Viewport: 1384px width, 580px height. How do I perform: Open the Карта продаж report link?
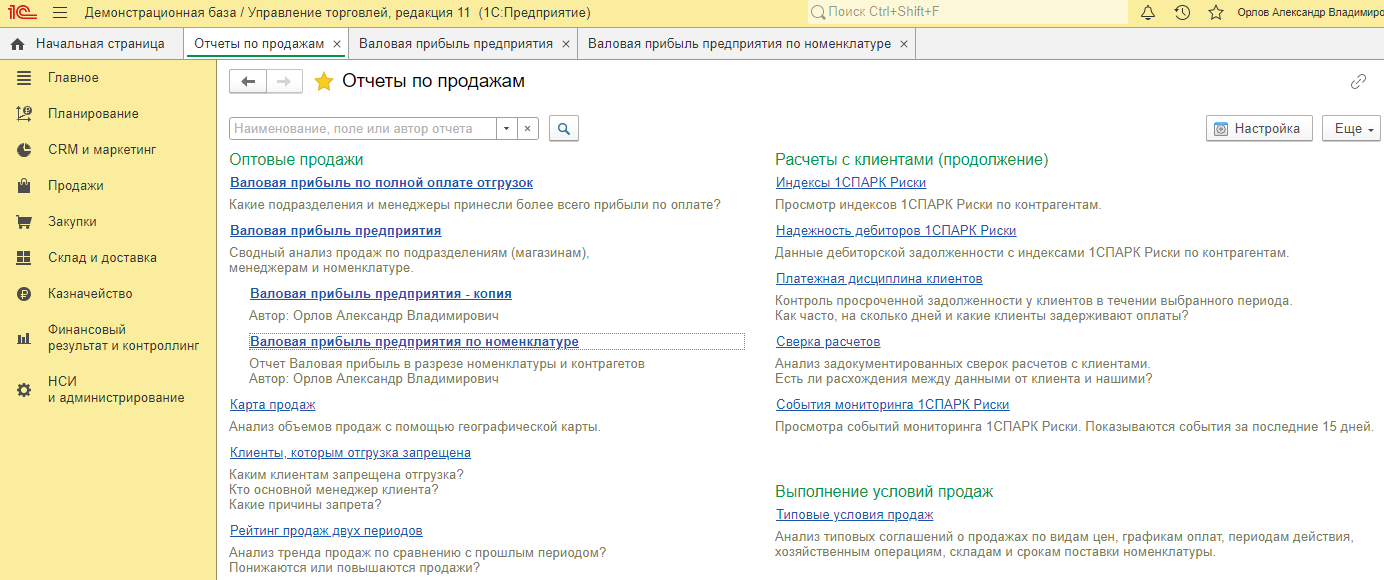272,405
